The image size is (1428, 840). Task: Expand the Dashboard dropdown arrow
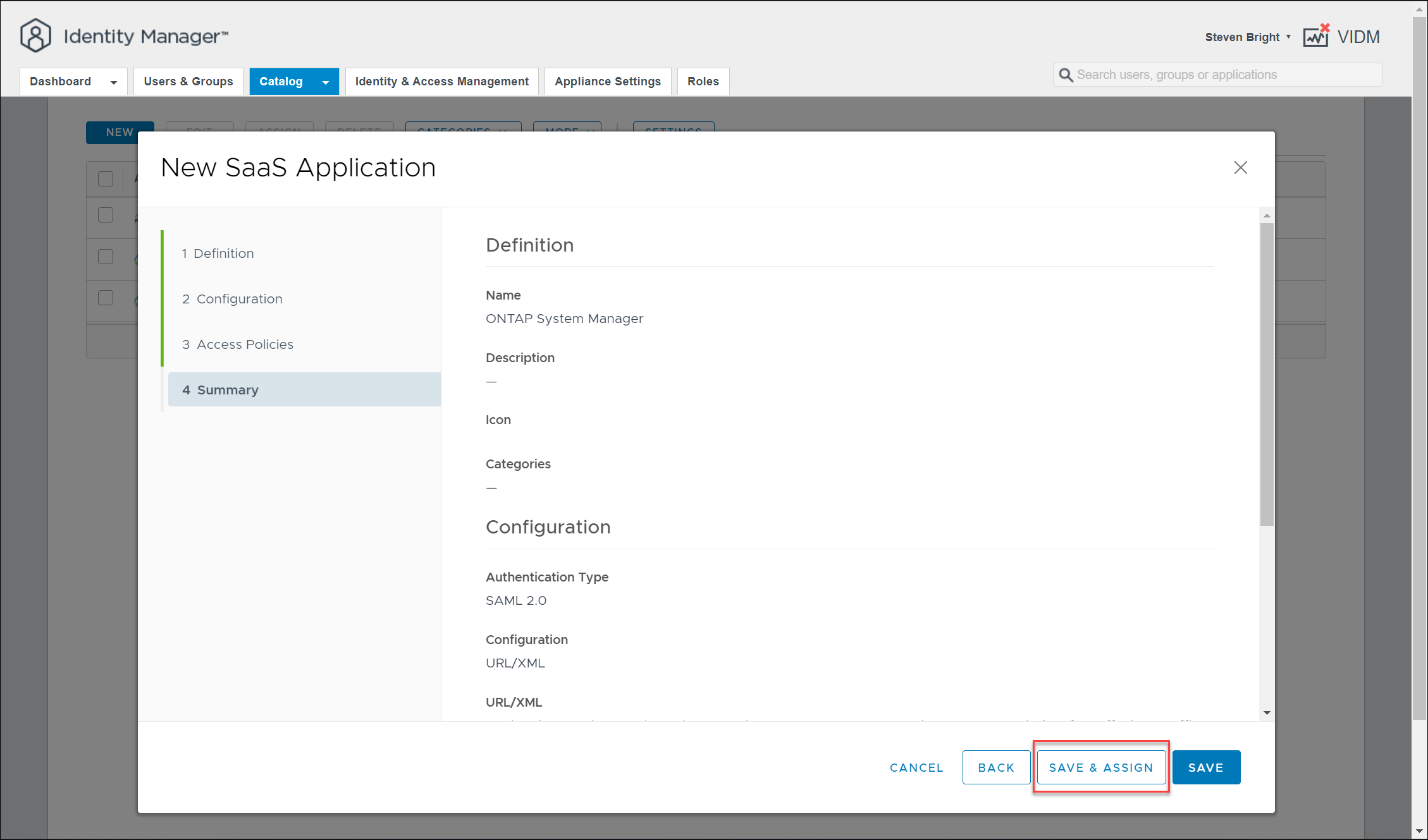[114, 82]
